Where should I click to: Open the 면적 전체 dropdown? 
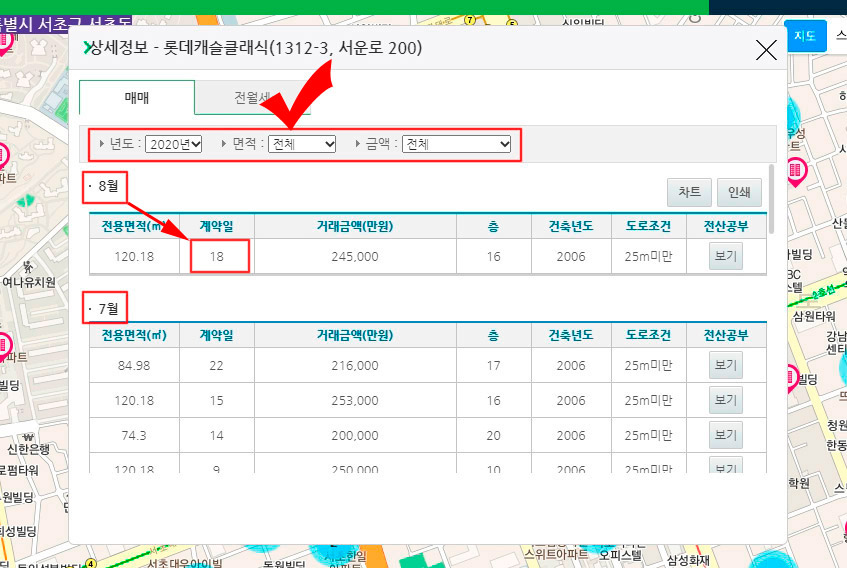pyautogui.click(x=302, y=144)
